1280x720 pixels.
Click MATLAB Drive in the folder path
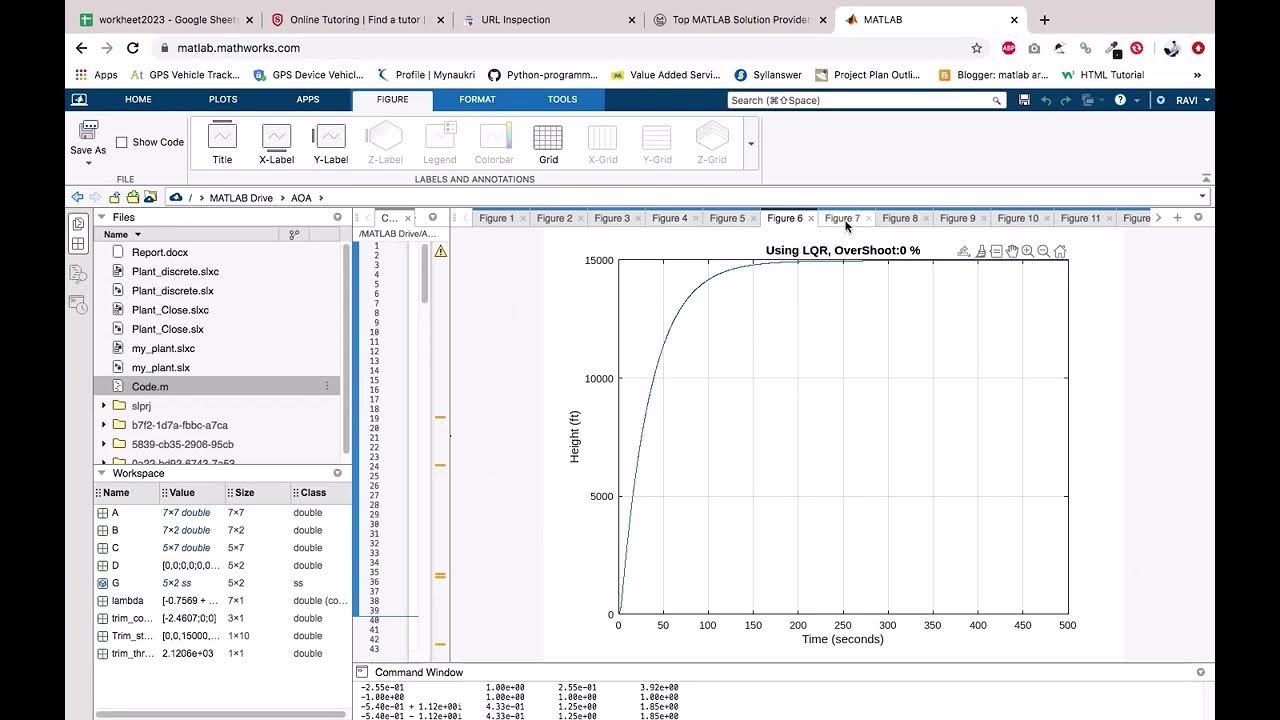pos(241,198)
